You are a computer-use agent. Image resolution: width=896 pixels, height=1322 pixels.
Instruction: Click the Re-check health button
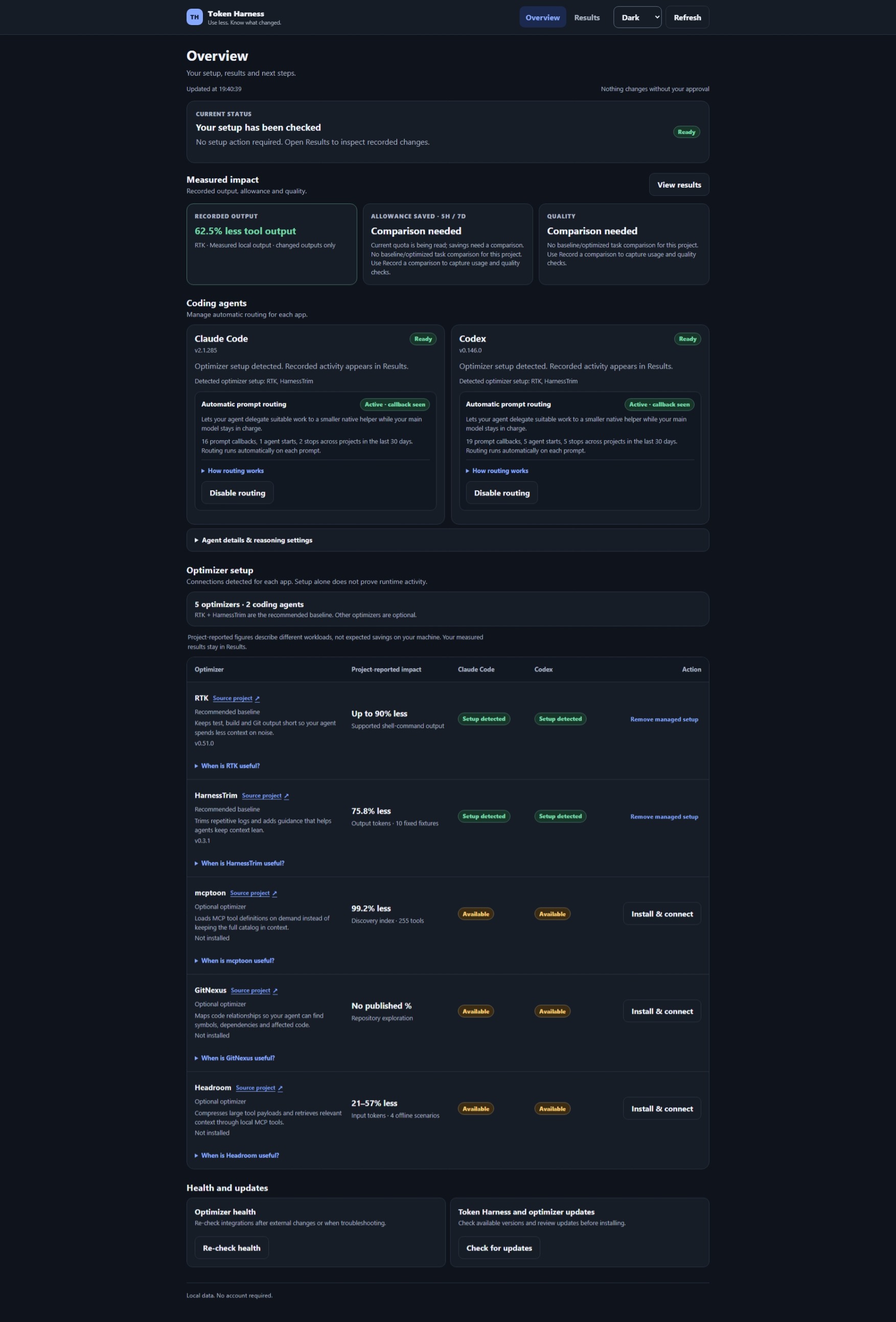click(x=232, y=1248)
